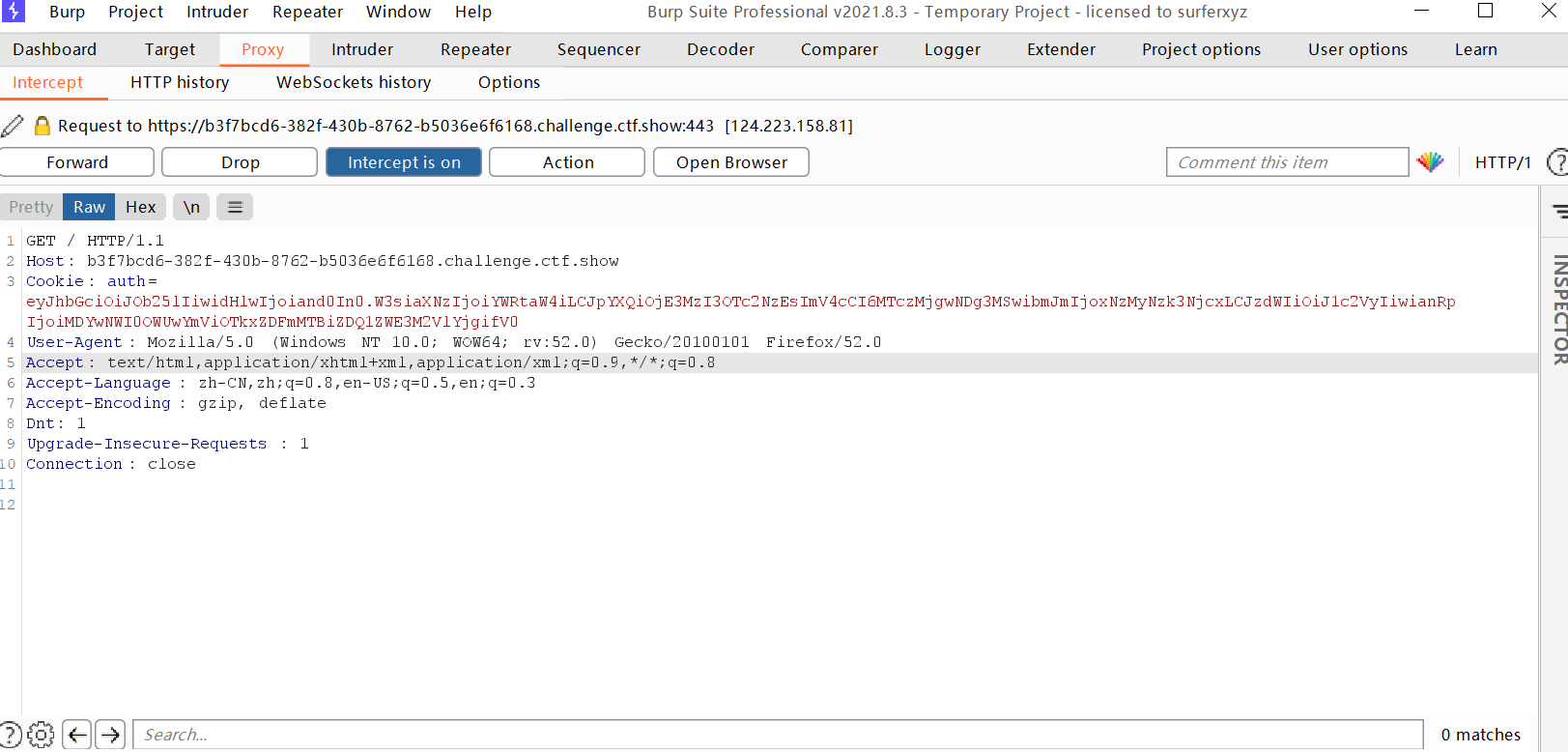Click the Upgrade-Insecure-Requests header line
Image resolution: width=1568 pixels, height=752 pixels.
[167, 444]
